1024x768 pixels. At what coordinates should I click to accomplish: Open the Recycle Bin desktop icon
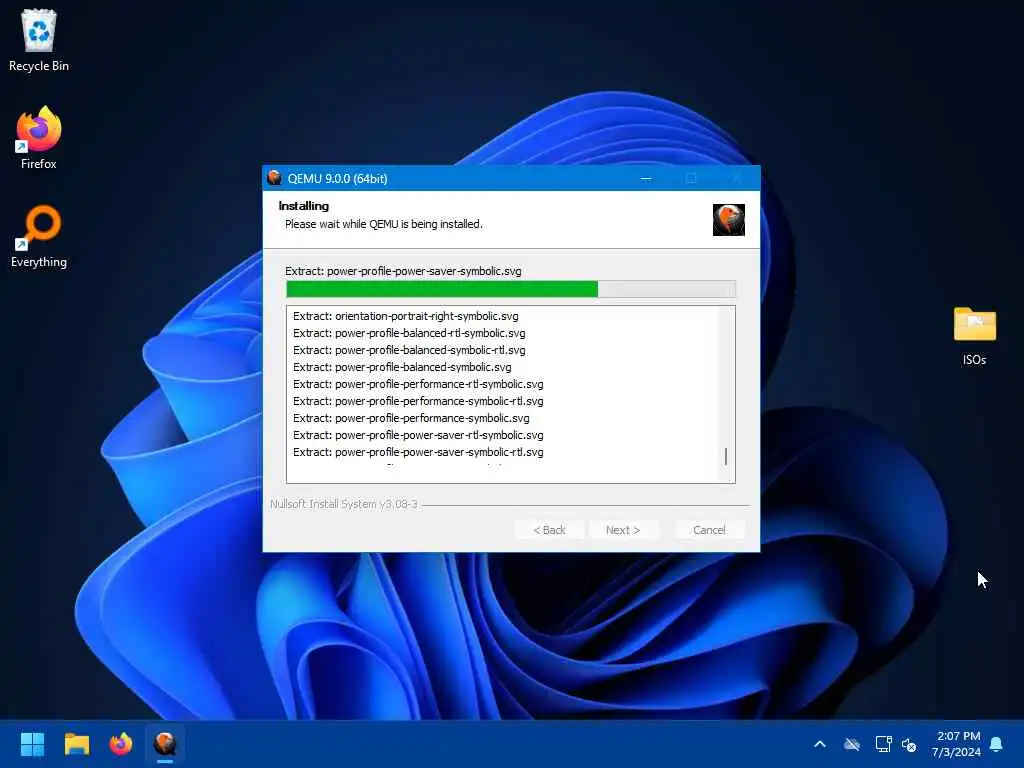[39, 40]
